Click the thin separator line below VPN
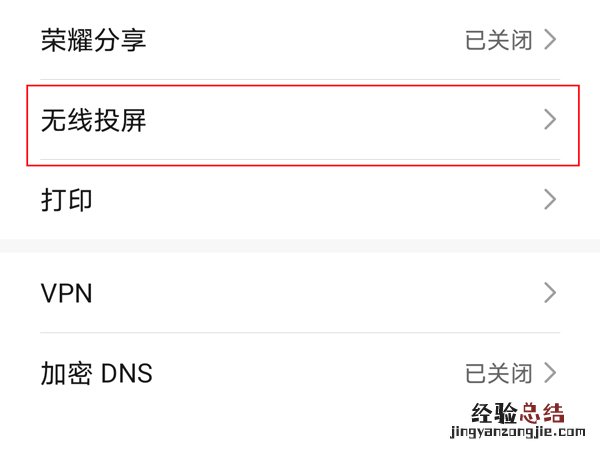 pyautogui.click(x=300, y=333)
